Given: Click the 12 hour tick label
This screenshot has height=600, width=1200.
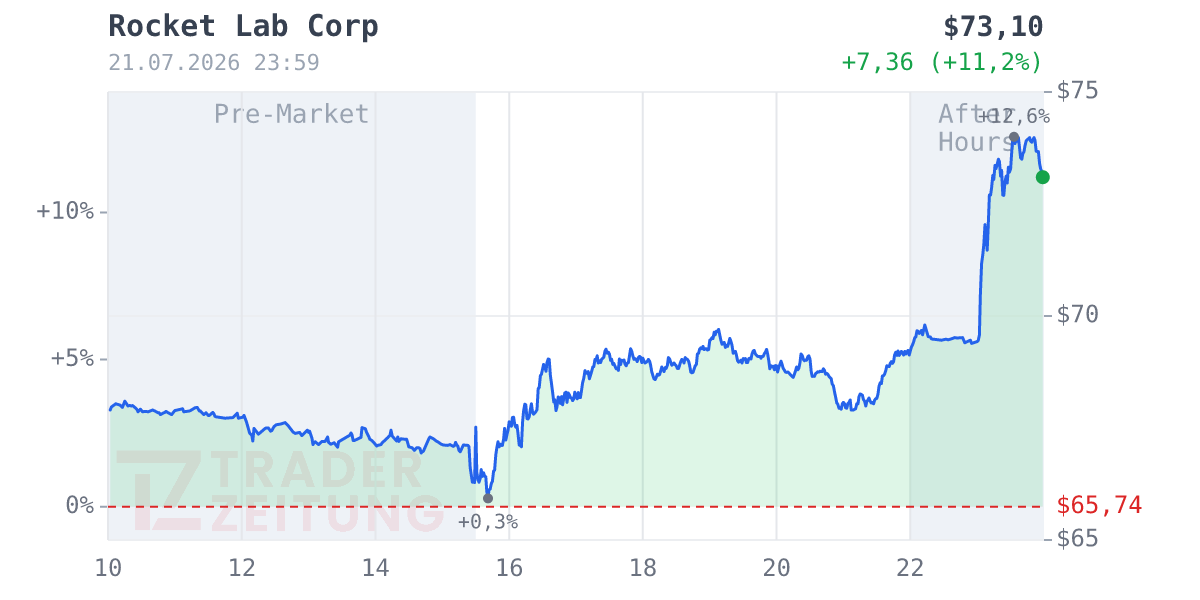Looking at the screenshot, I should coord(242,568).
